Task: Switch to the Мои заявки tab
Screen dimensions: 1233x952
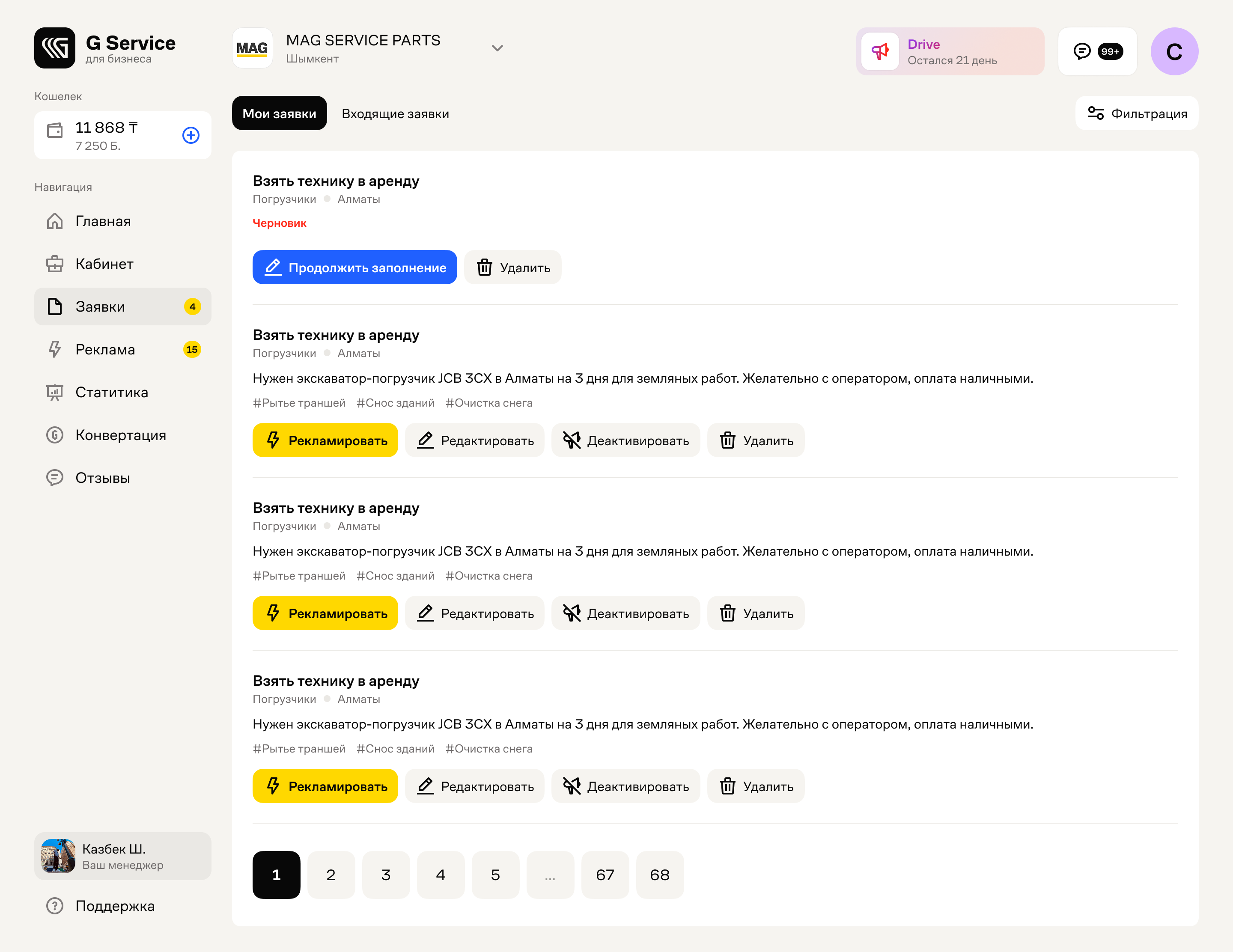Action: coord(280,113)
